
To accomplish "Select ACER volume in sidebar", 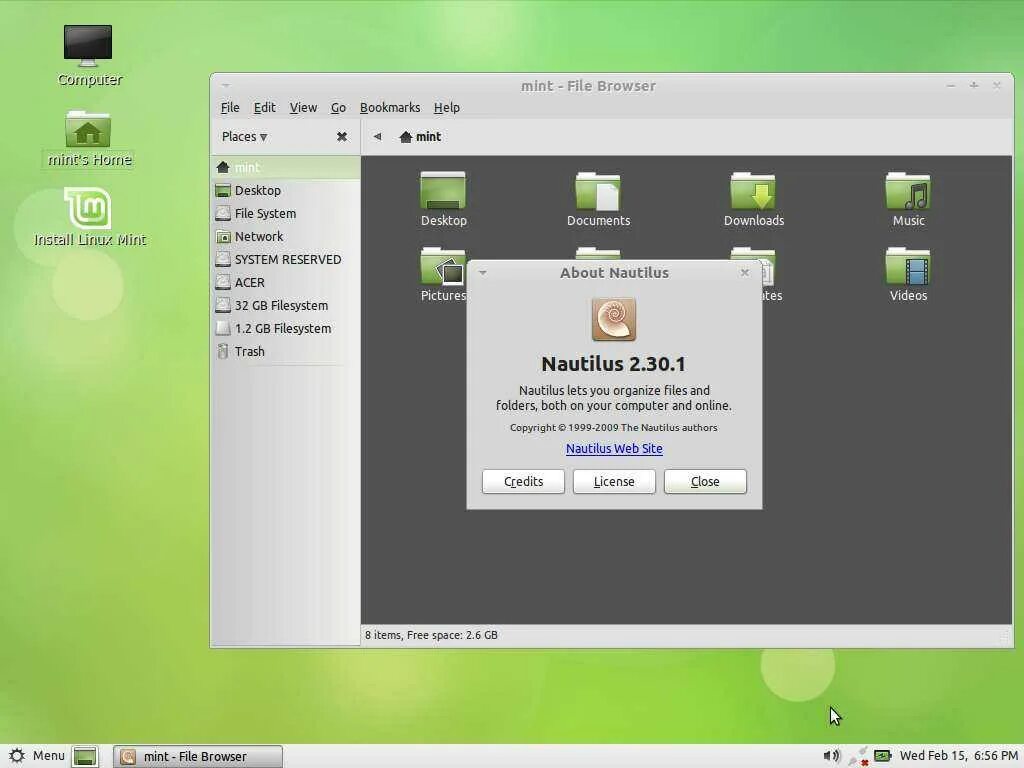I will pos(285,282).
